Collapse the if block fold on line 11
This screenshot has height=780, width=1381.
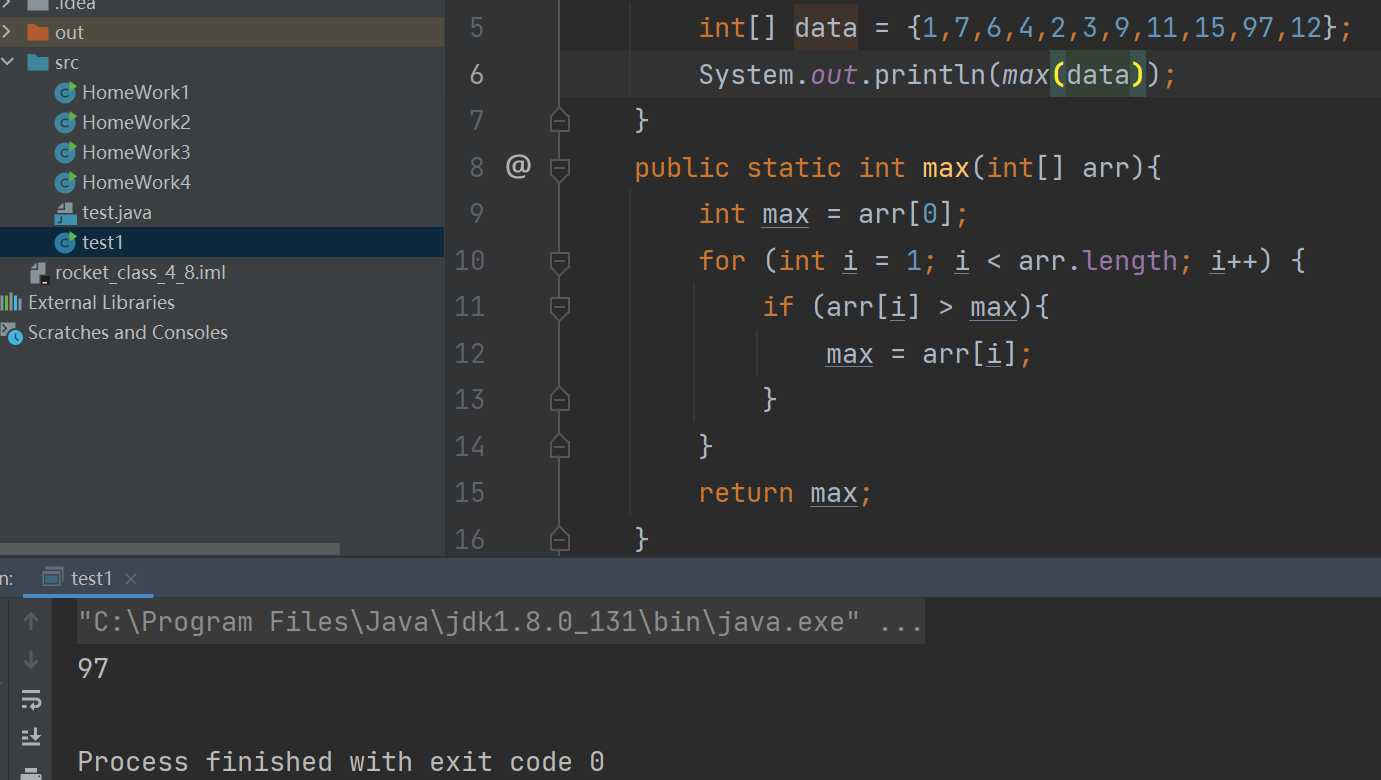[x=560, y=307]
